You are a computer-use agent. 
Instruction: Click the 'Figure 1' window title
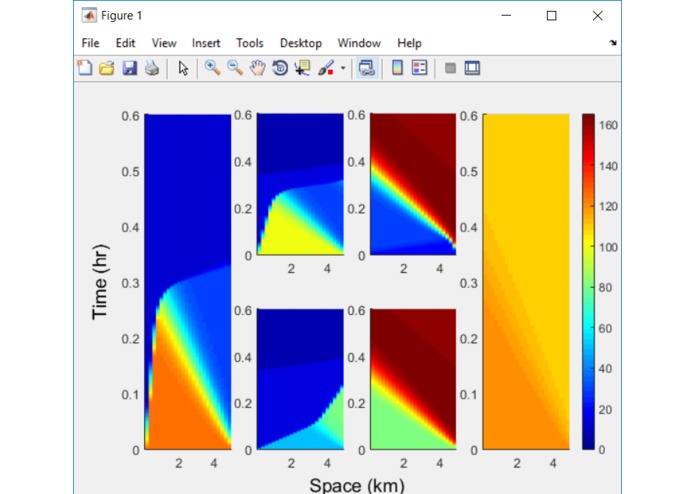point(121,16)
